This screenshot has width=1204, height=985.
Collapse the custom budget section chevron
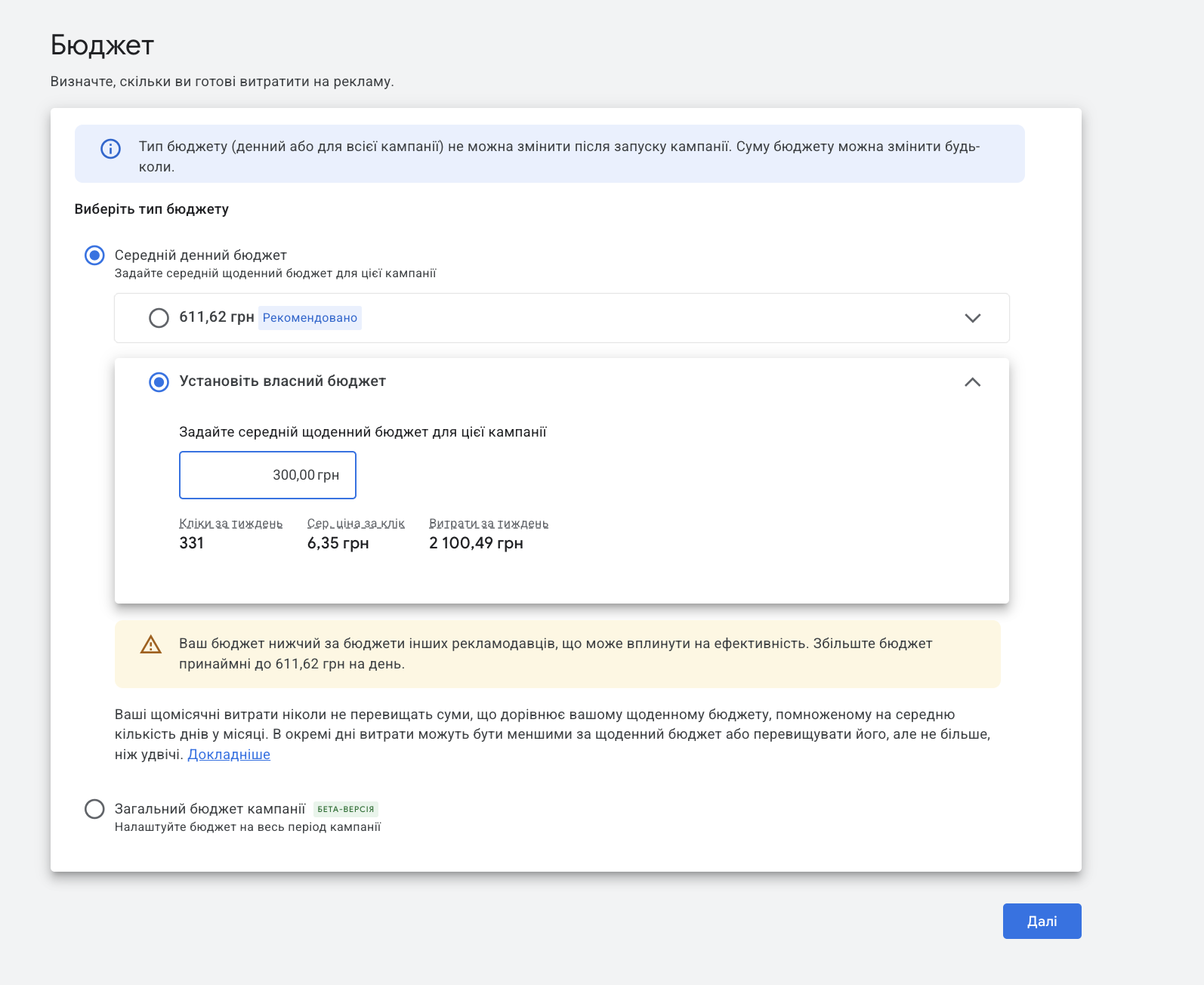(972, 382)
